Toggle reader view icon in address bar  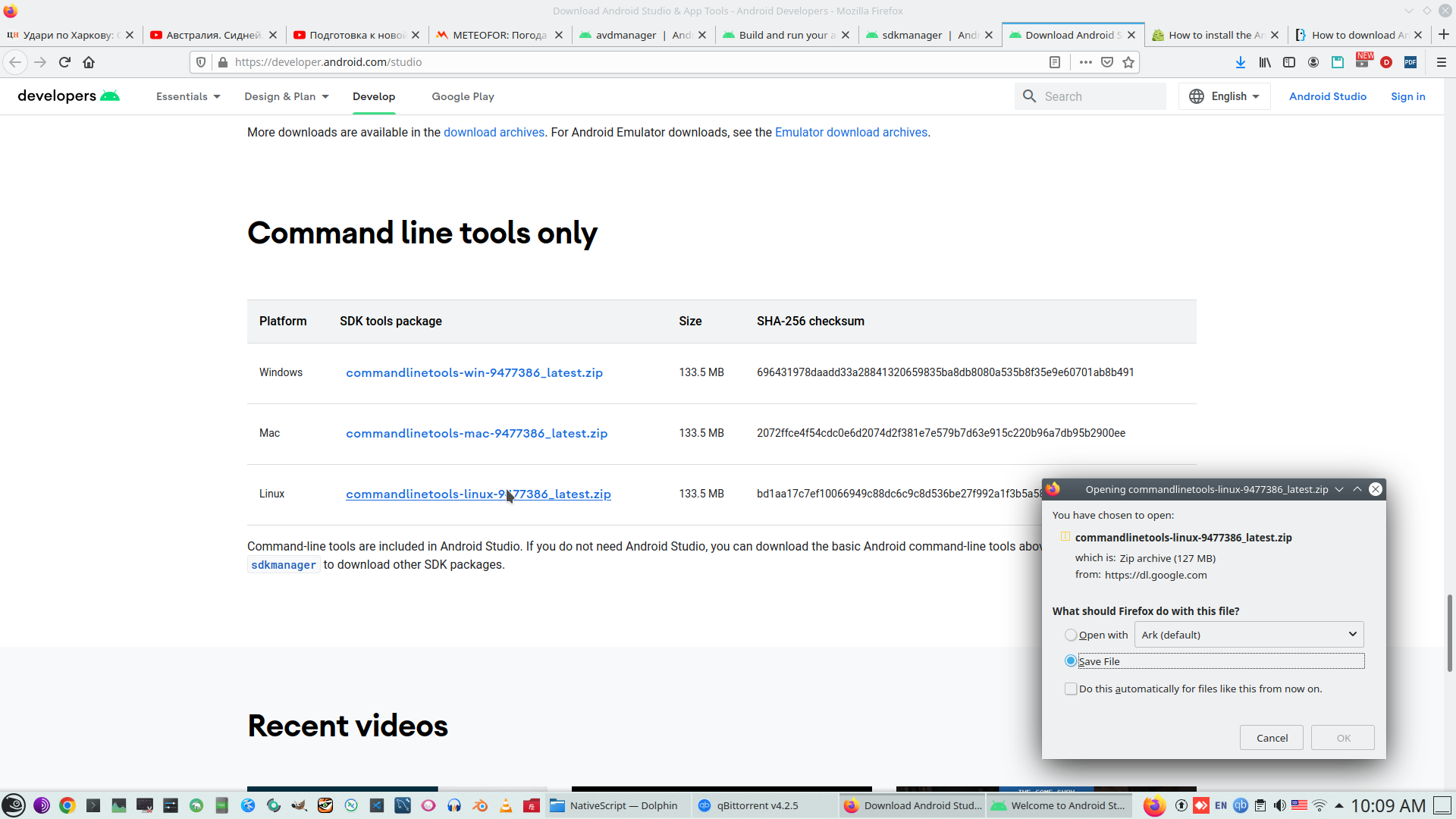(1054, 62)
